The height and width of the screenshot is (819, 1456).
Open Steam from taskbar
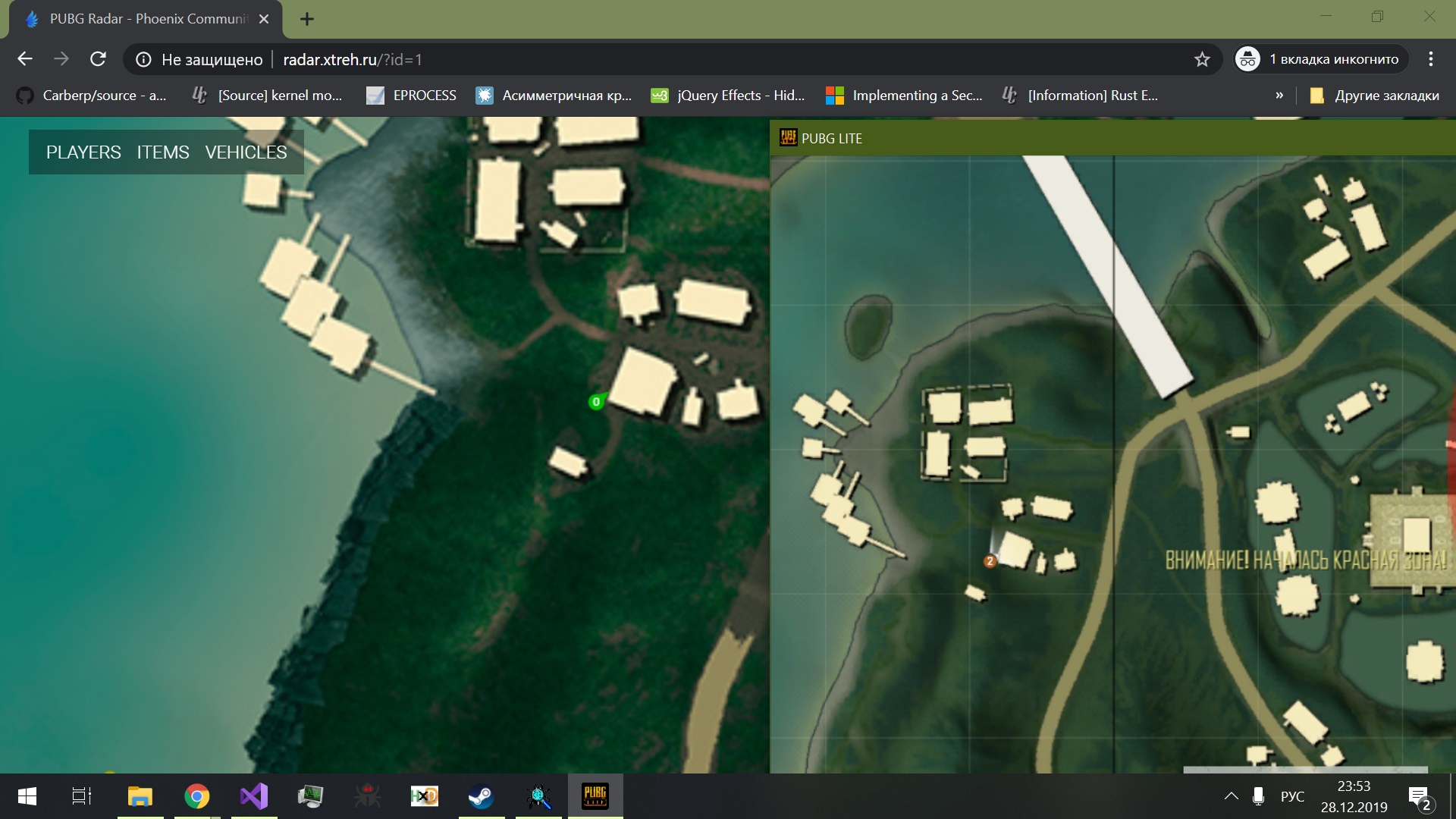[482, 796]
